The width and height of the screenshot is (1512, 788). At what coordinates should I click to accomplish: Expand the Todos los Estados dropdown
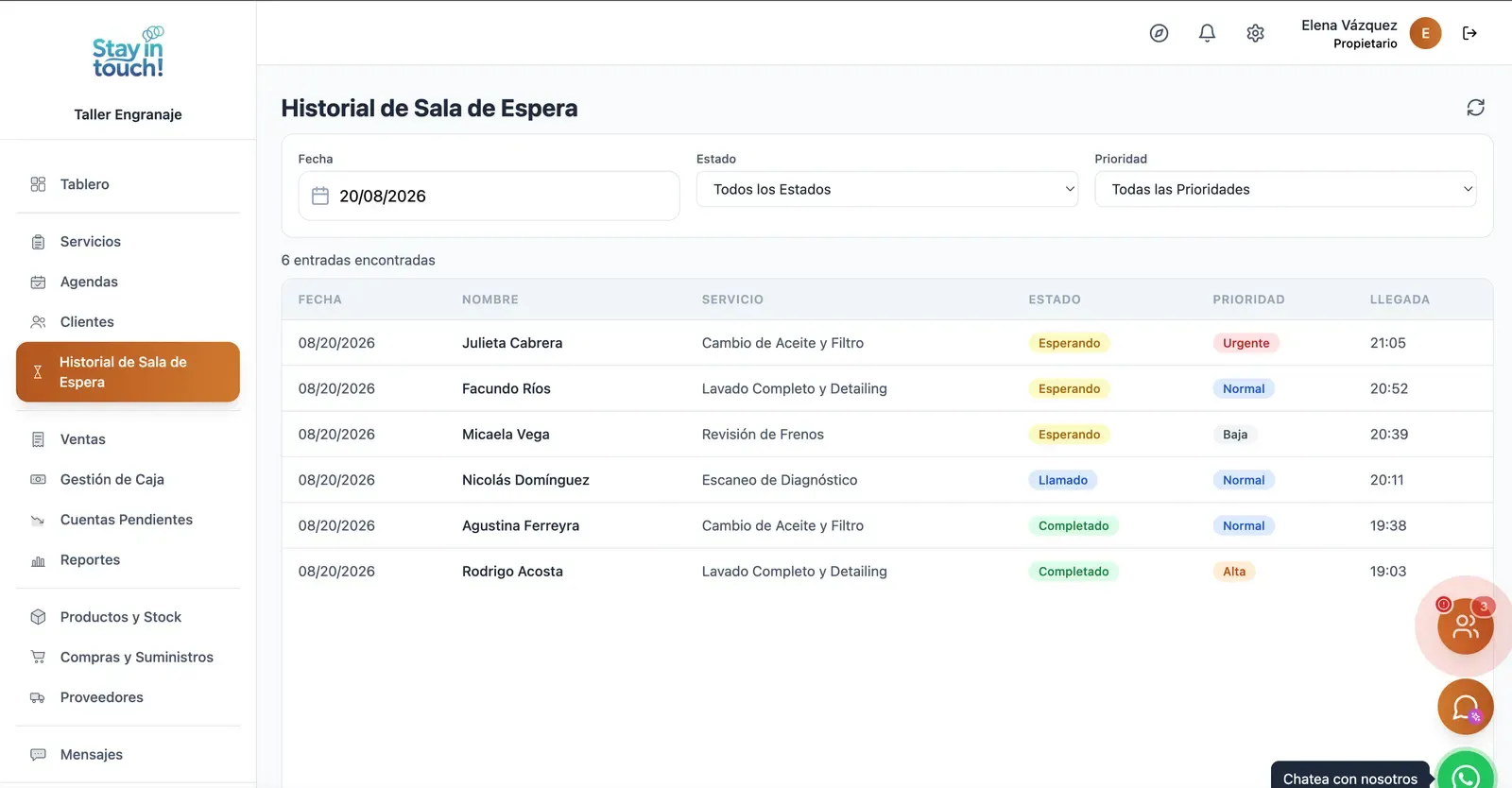886,189
